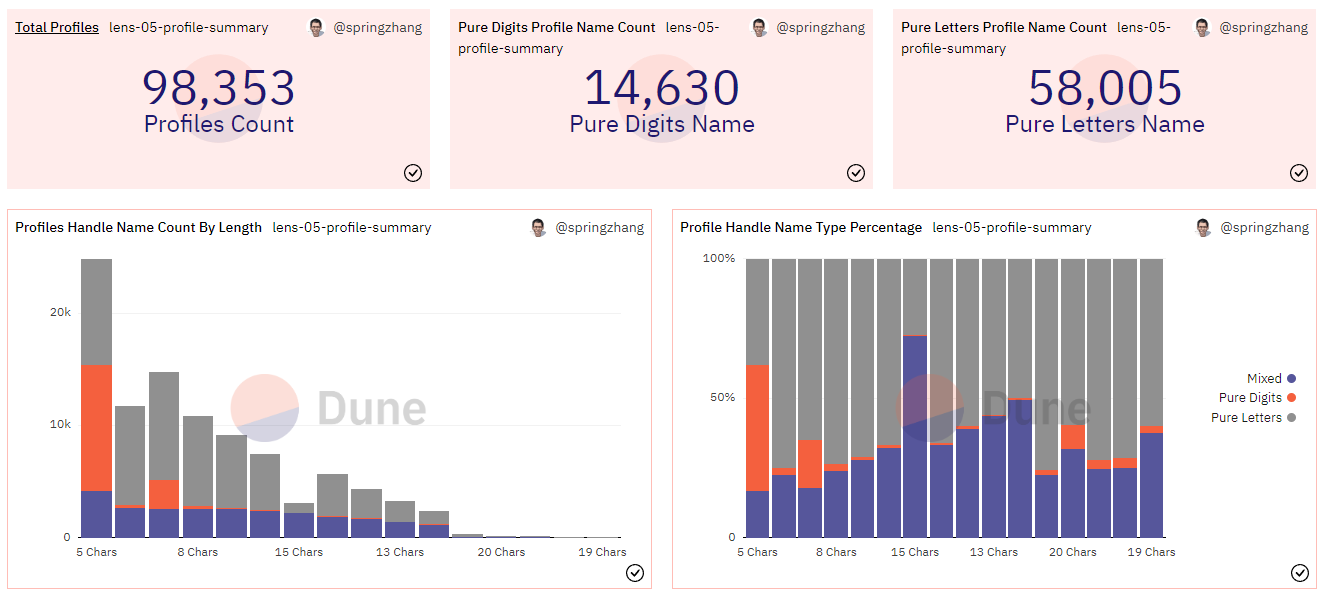Open the Total Profiles title link
The height and width of the screenshot is (593, 1325).
point(57,28)
